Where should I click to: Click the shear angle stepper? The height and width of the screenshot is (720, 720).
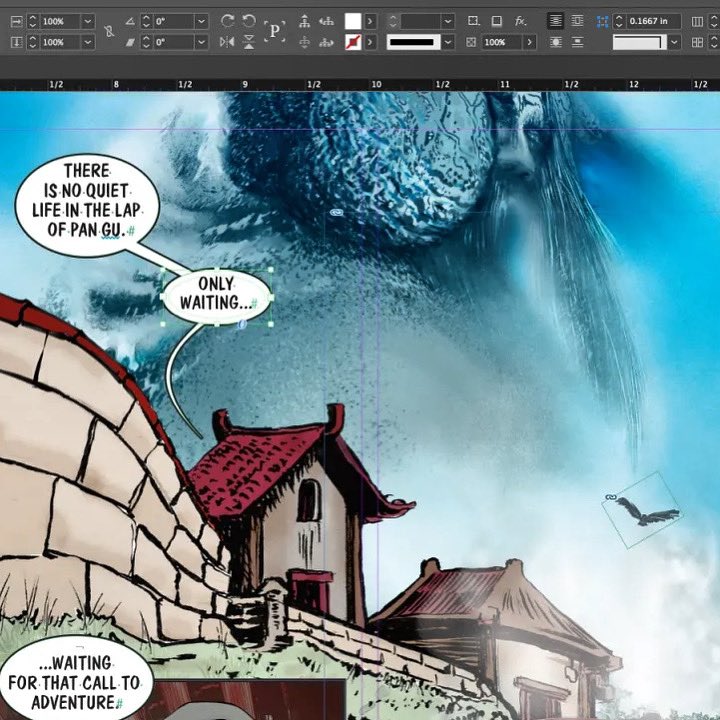click(146, 42)
